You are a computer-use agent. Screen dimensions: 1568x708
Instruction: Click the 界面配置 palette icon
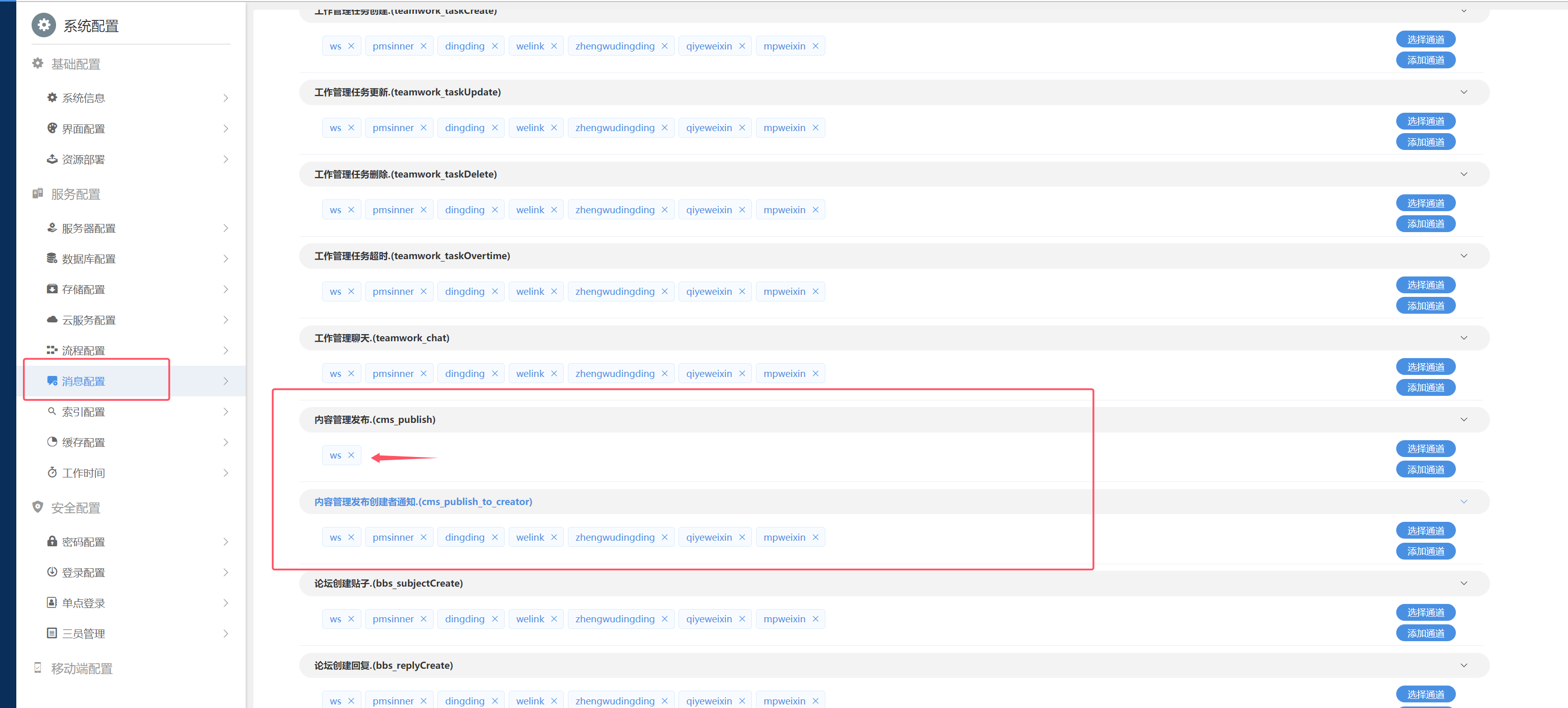pos(51,128)
